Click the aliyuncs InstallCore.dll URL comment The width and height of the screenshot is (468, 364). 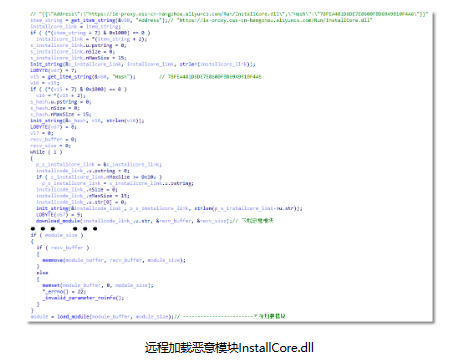pyautogui.click(x=275, y=20)
